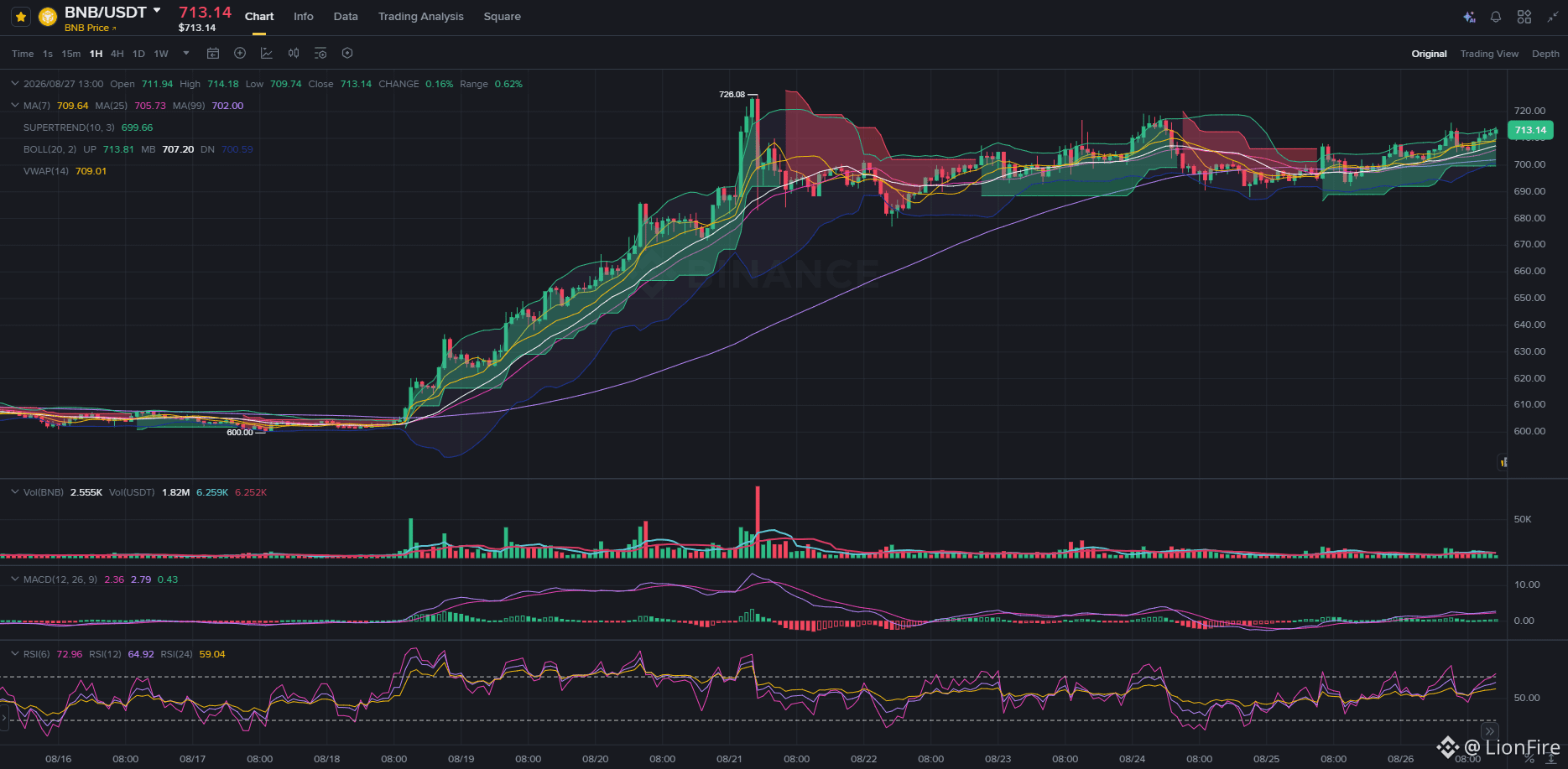Screen dimensions: 1568x769
Task: Open the go-to-date calendar icon
Action: click(213, 54)
